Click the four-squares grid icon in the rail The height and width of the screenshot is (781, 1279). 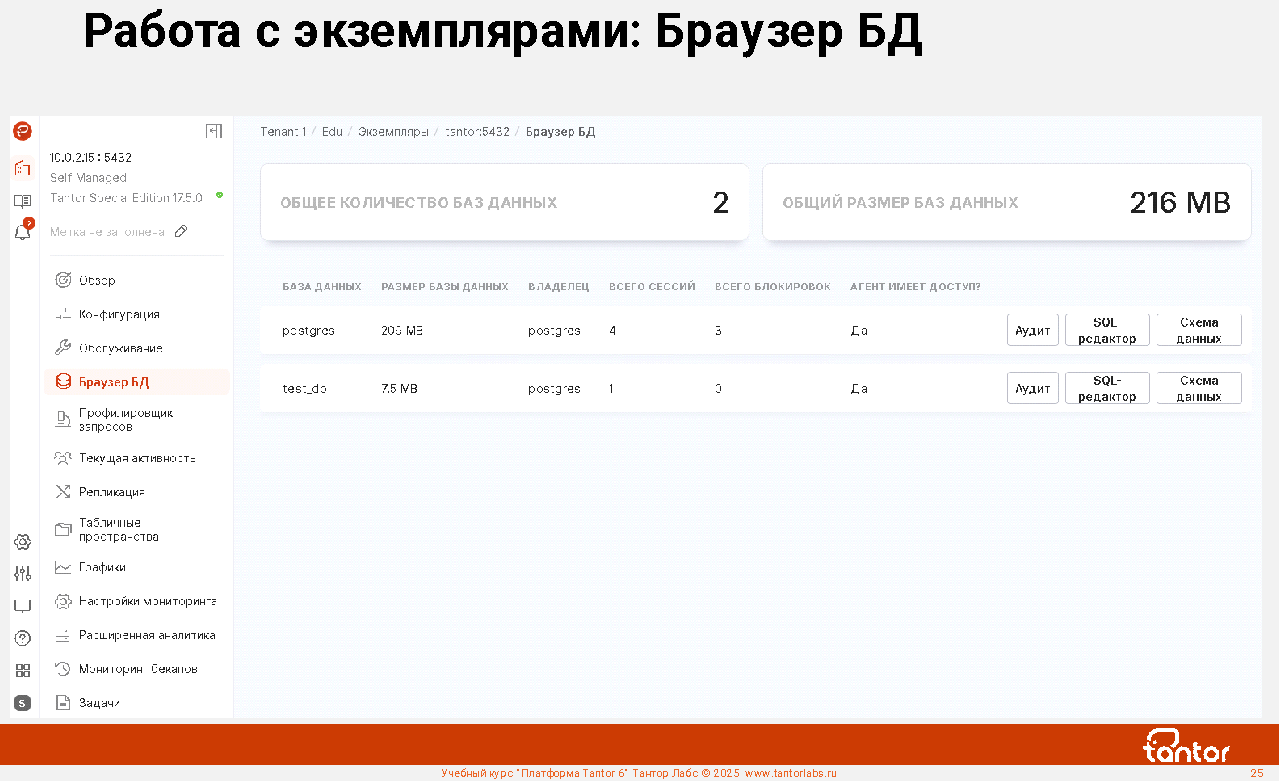click(x=22, y=671)
